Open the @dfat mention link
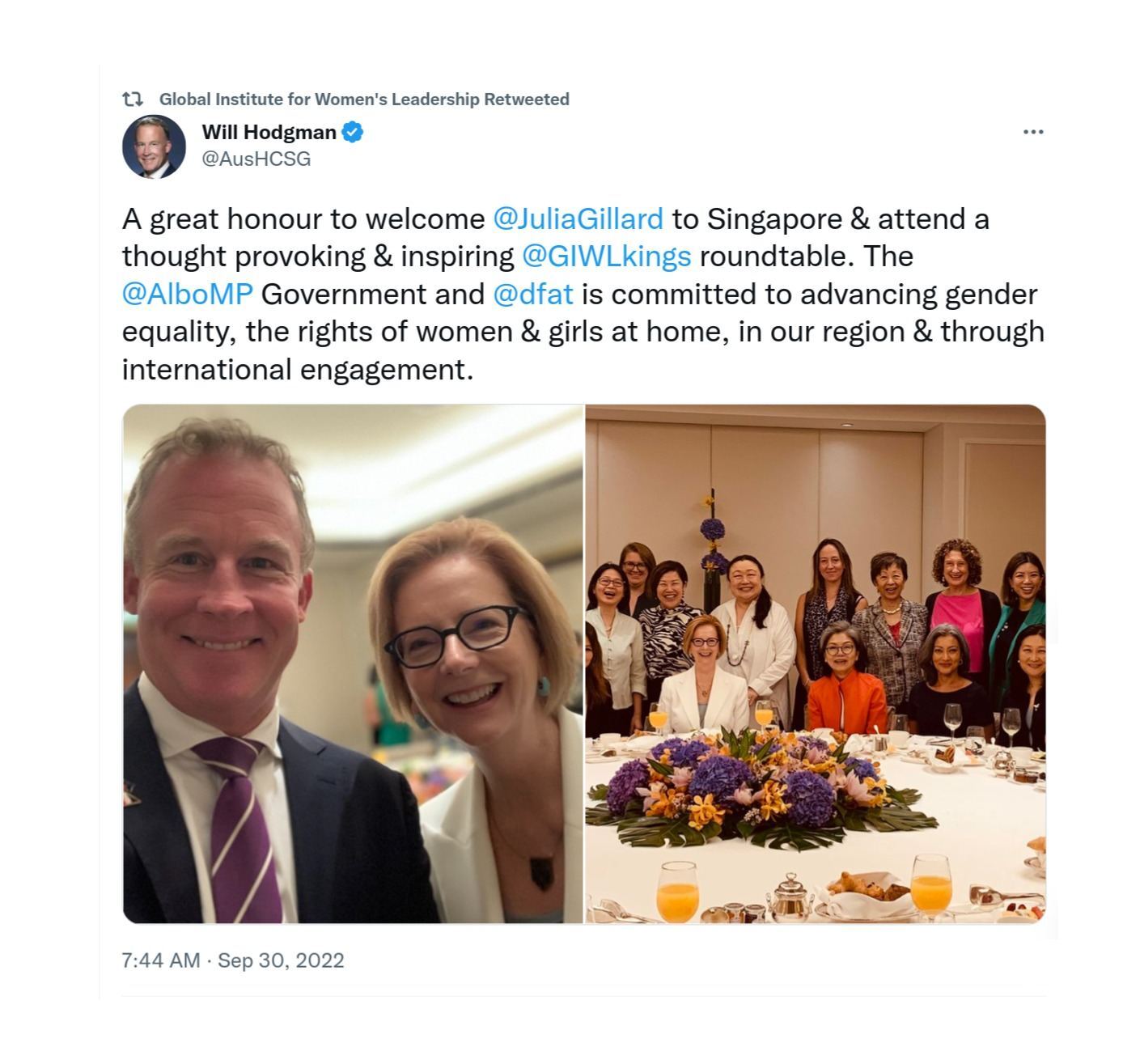Image resolution: width=1123 pixels, height=1064 pixels. [533, 294]
